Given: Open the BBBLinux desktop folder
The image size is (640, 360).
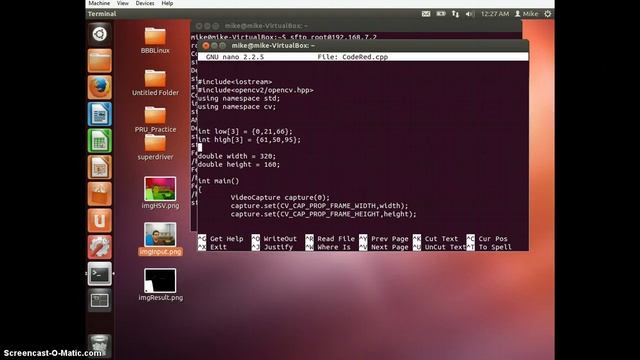Looking at the screenshot, I should point(155,40).
